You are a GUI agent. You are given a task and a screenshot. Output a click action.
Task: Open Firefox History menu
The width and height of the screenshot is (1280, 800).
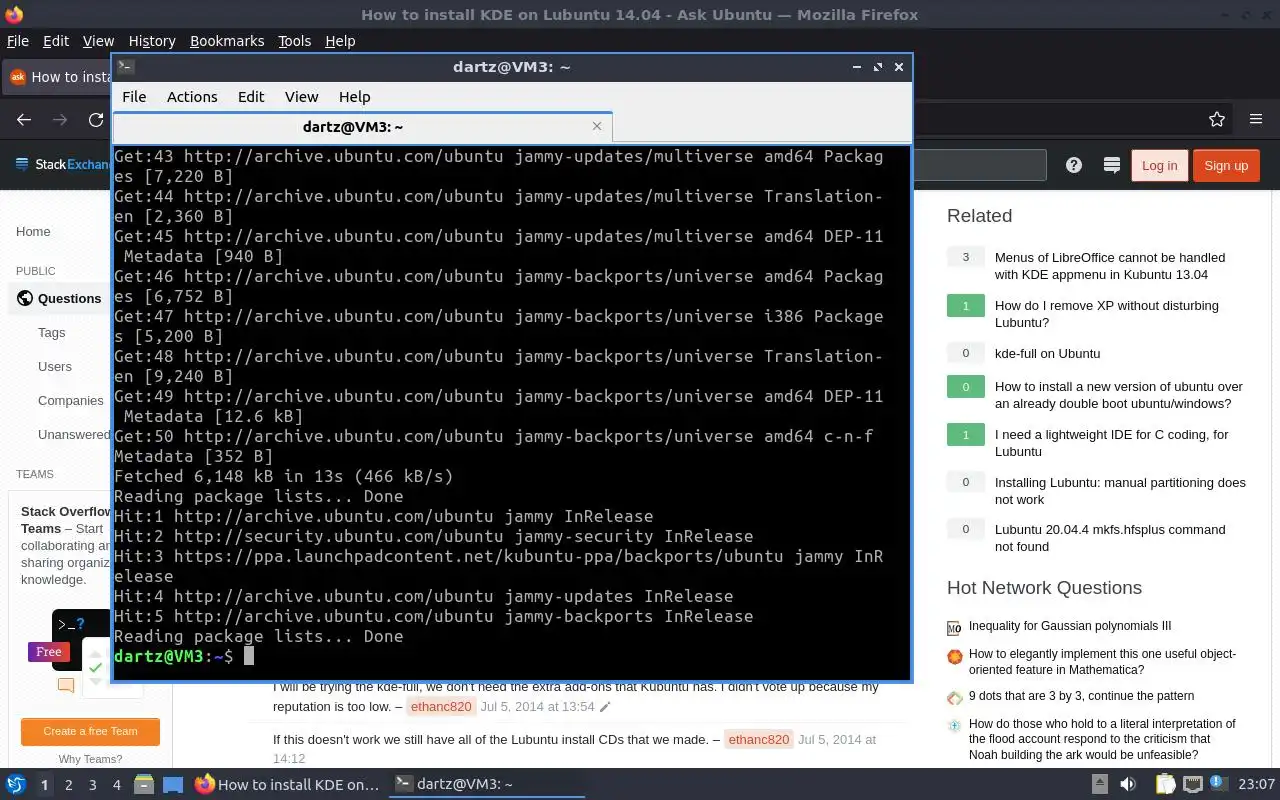click(152, 41)
